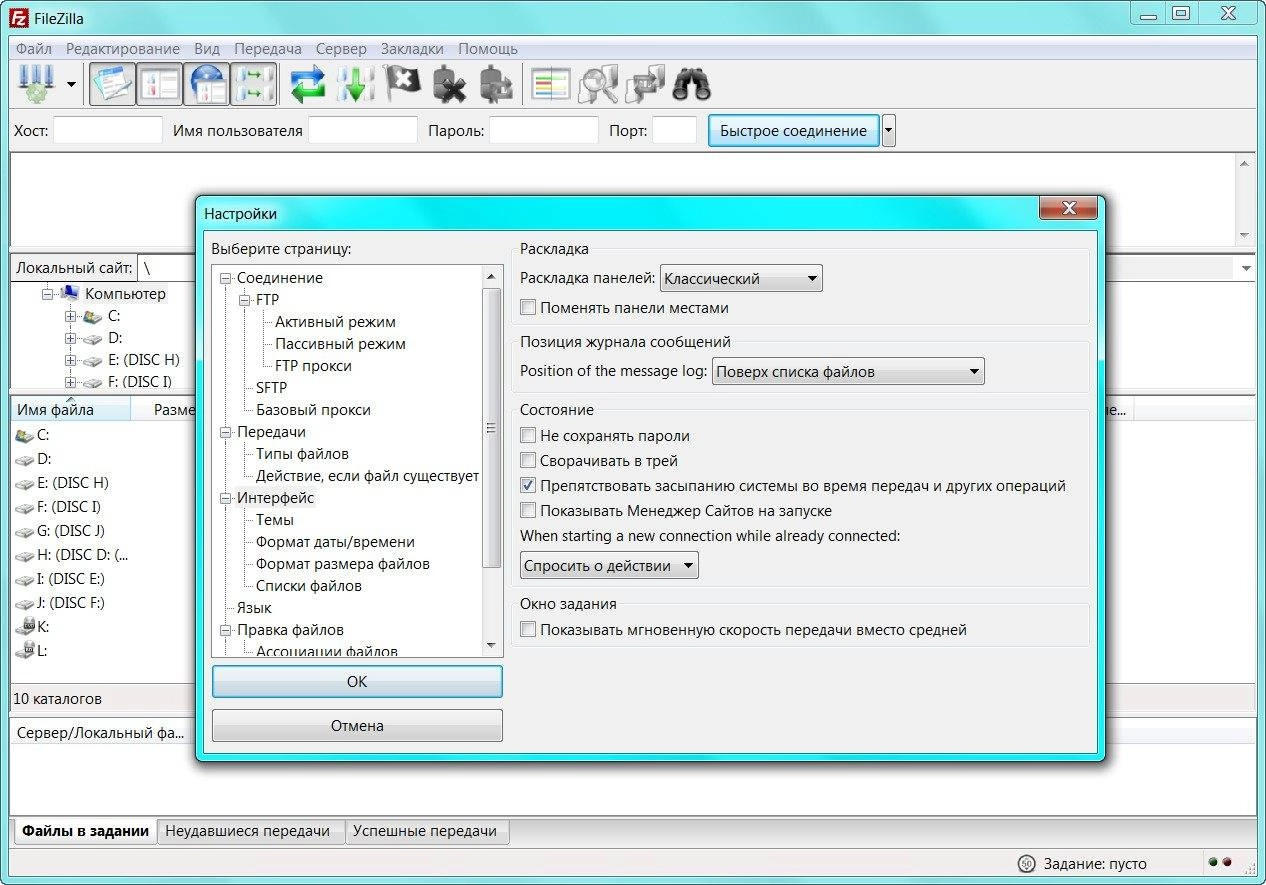Open the Помощь menu
This screenshot has width=1266, height=885.
pyautogui.click(x=488, y=48)
